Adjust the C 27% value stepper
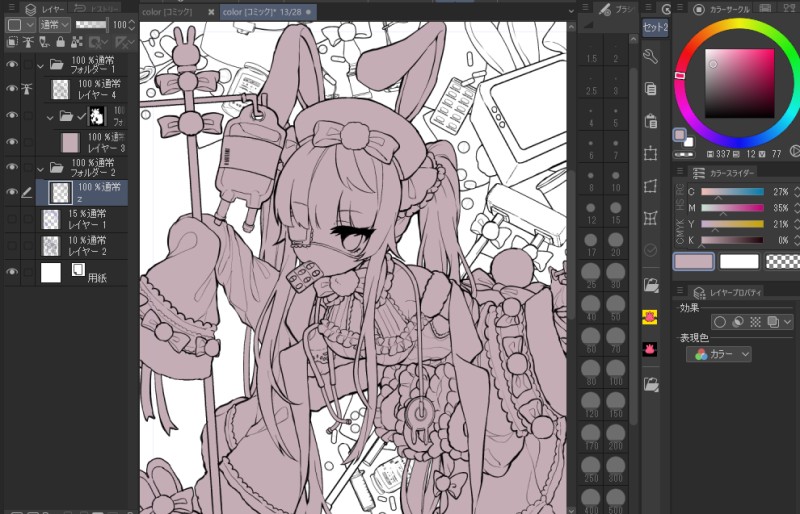The width and height of the screenshot is (800, 514). pos(796,192)
